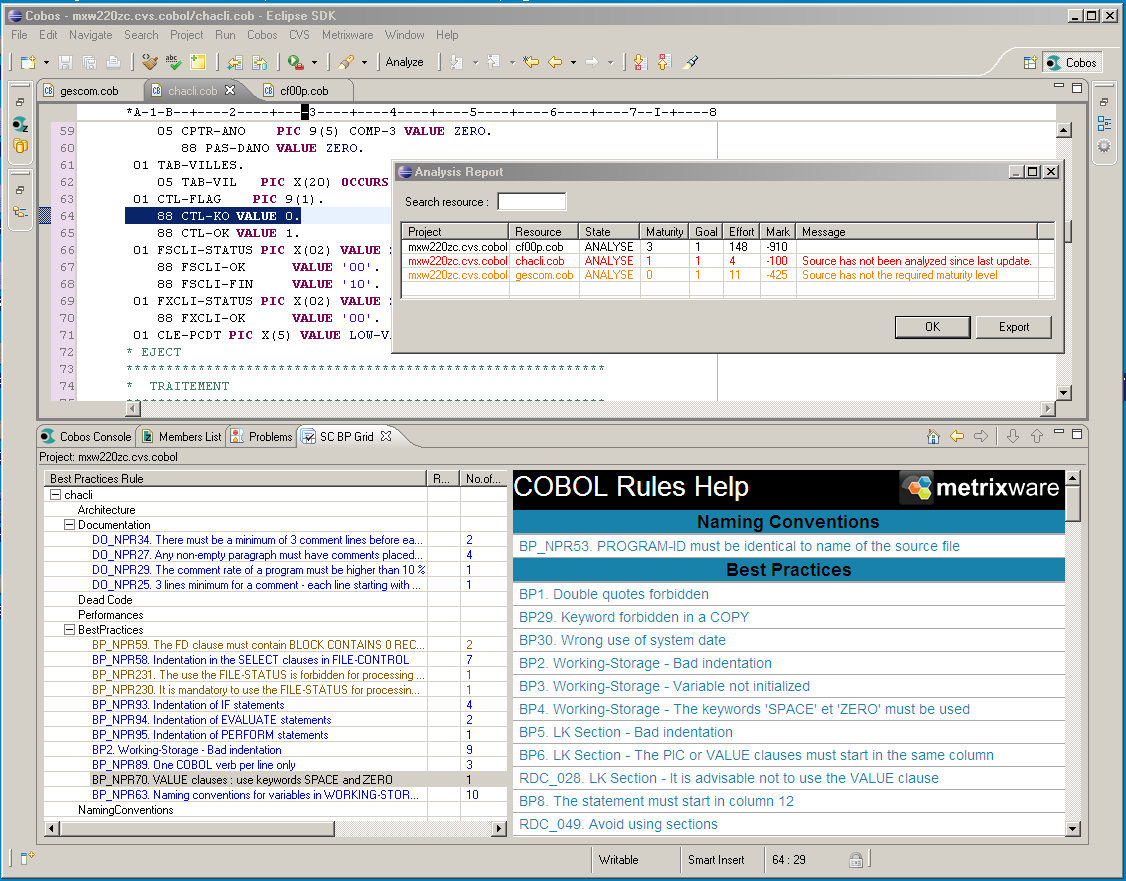Click the up arrow icon in SC BP Grid toolbar
1126x881 pixels.
[1036, 436]
